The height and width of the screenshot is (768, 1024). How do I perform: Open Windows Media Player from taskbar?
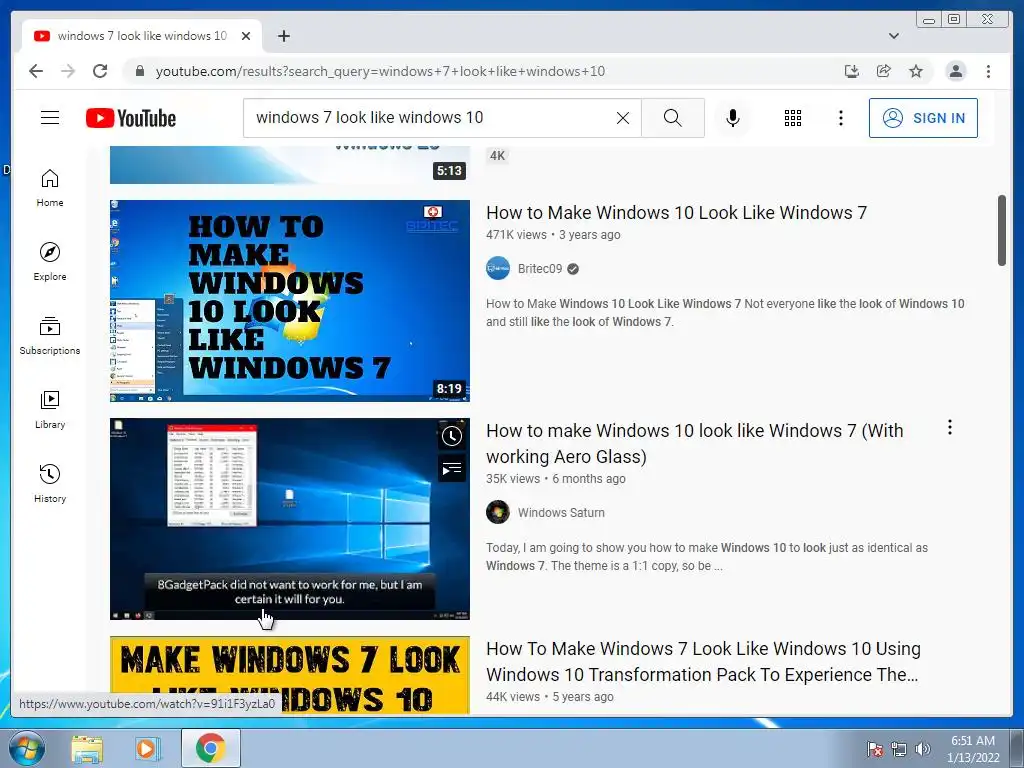[148, 748]
